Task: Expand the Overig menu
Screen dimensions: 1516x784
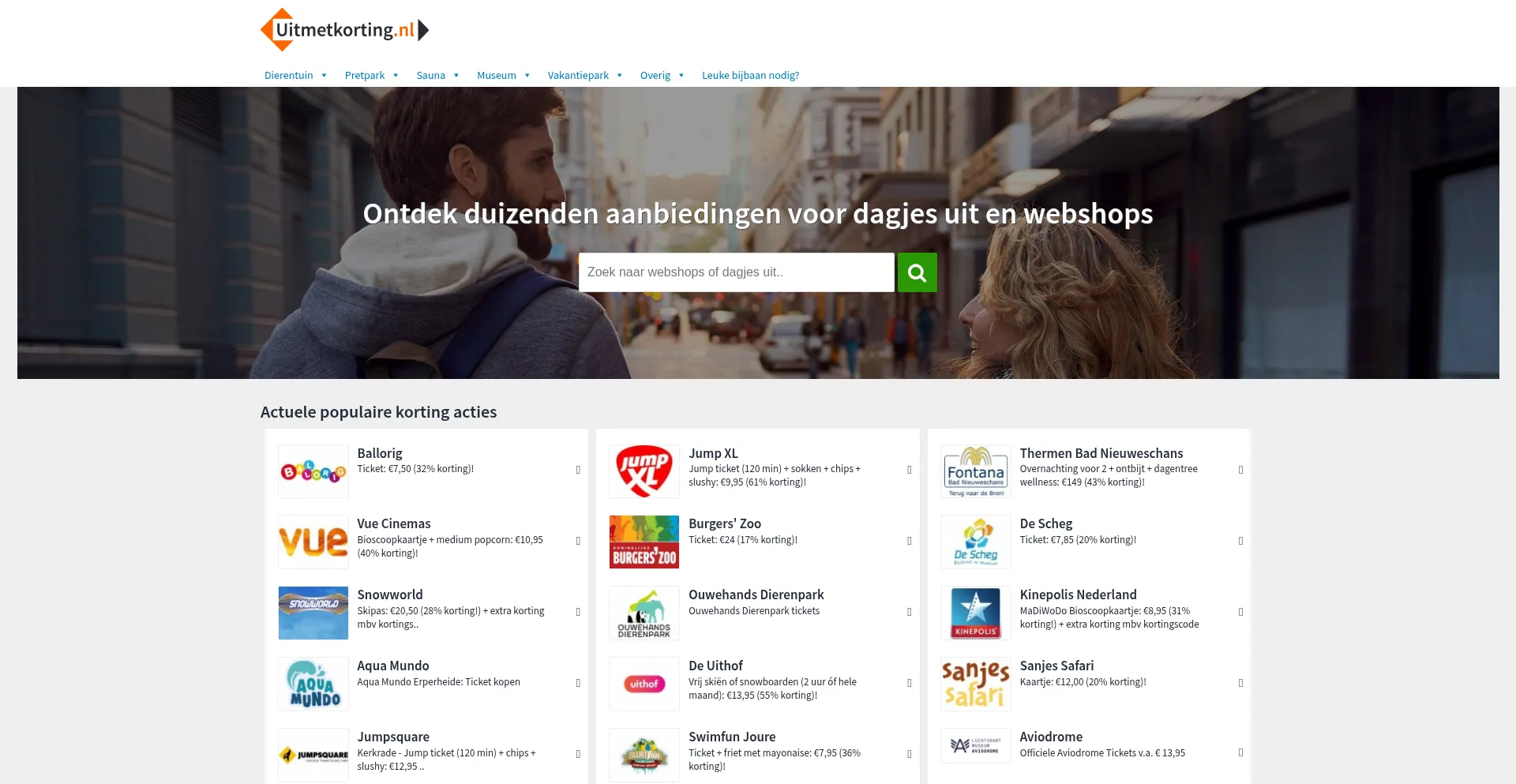Action: point(662,76)
